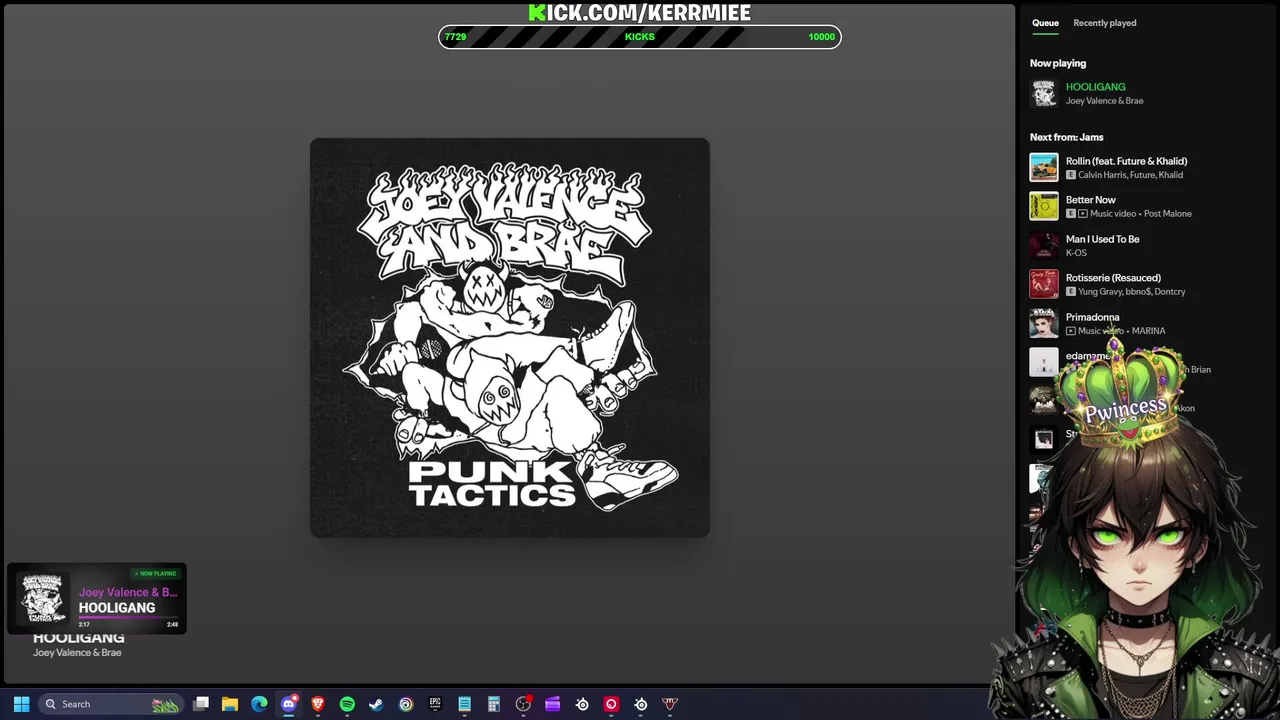Viewport: 1280px width, 720px height.
Task: Open Brave browser from the taskbar
Action: point(318,704)
